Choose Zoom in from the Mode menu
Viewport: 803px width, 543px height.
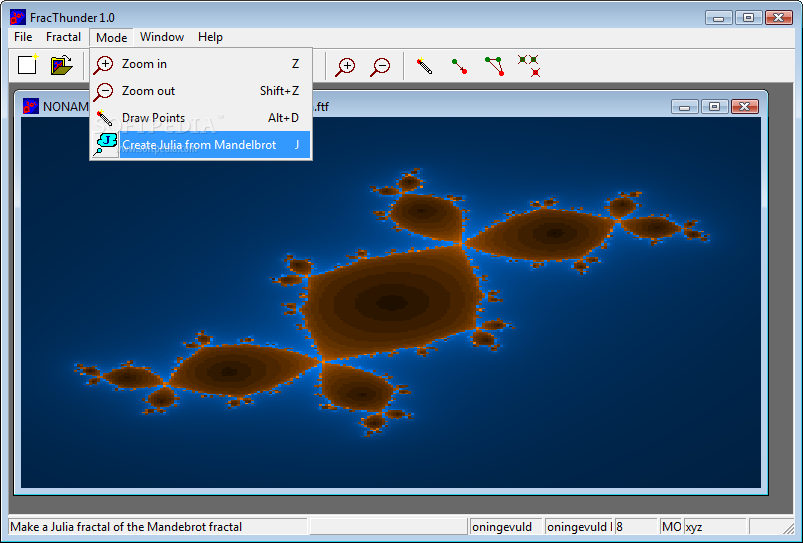pos(201,64)
